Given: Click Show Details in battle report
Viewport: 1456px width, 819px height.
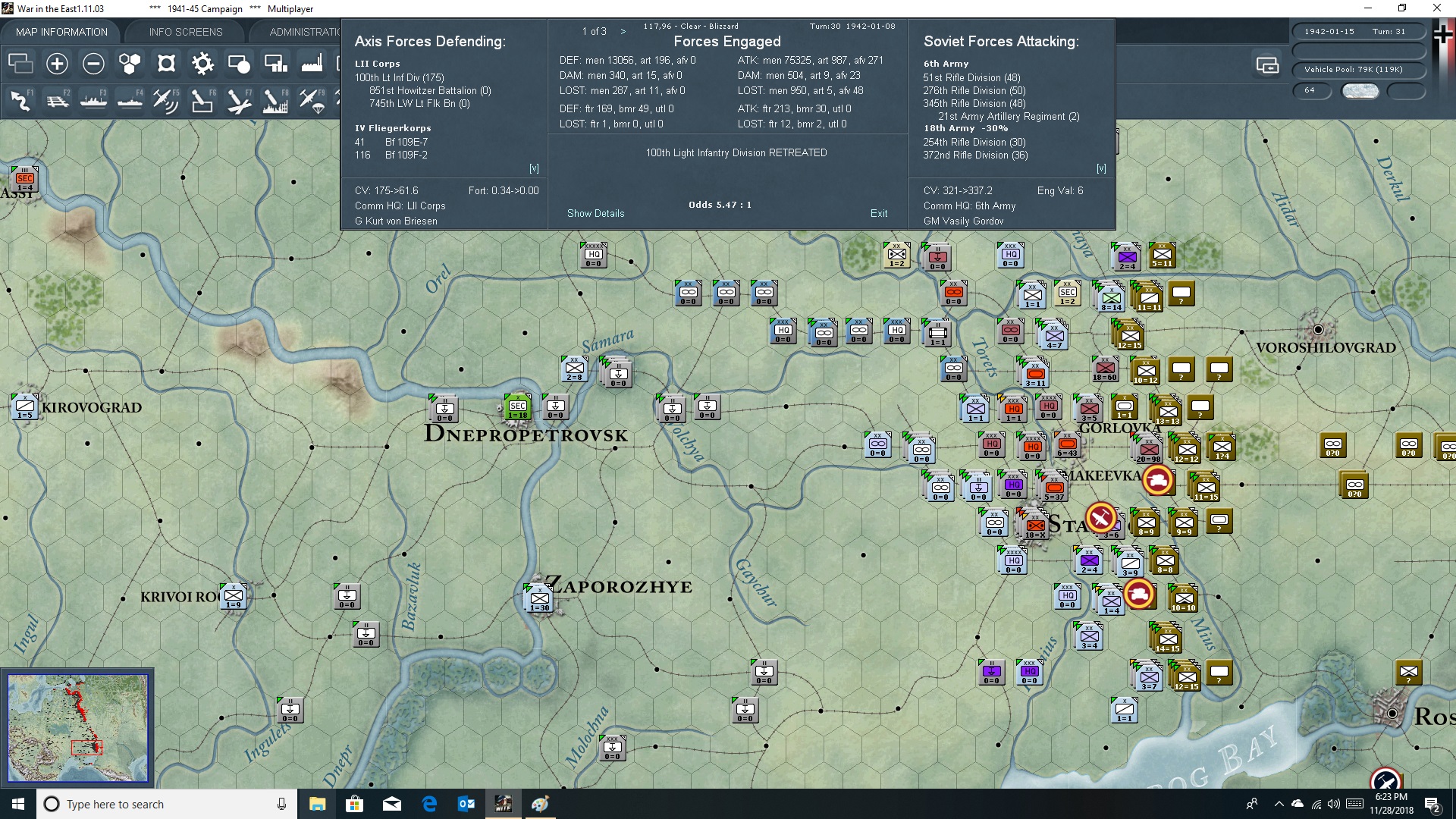Looking at the screenshot, I should [x=595, y=213].
